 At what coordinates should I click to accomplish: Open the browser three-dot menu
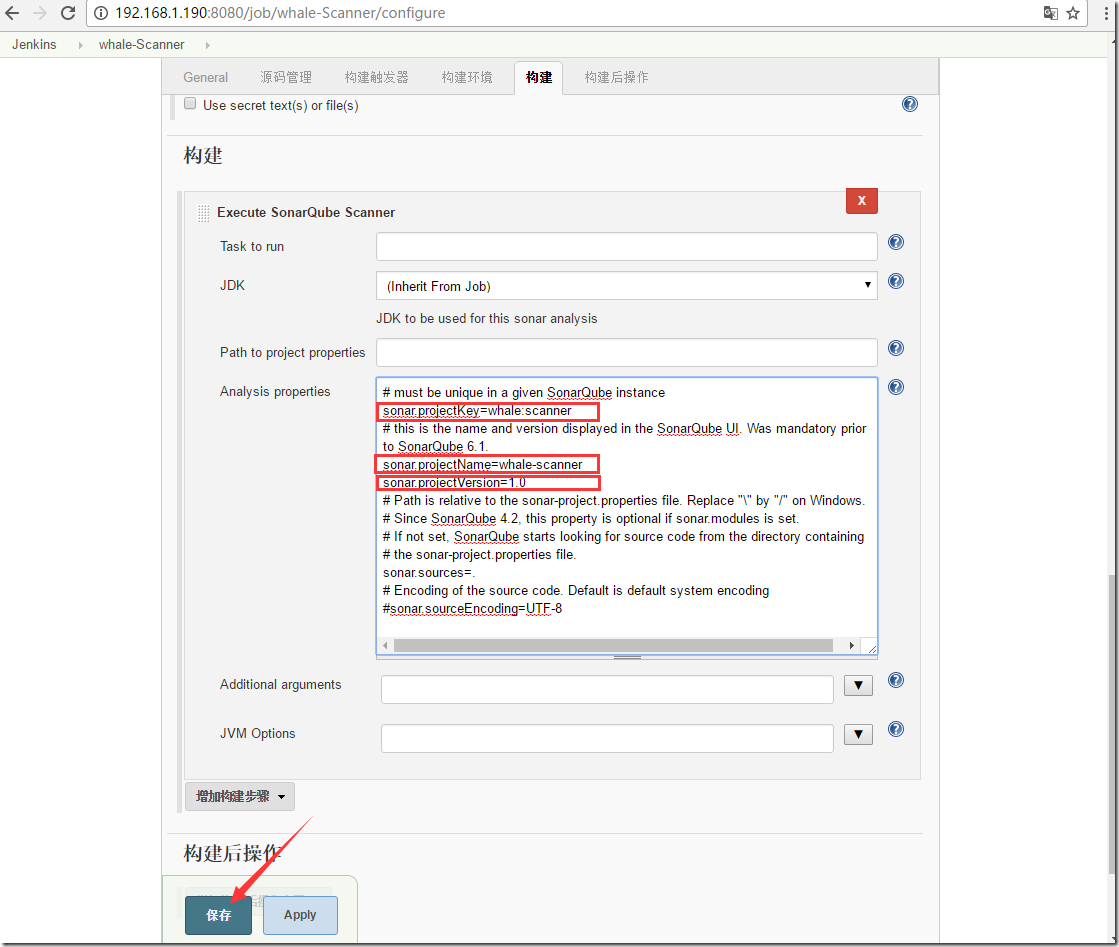pos(1106,13)
